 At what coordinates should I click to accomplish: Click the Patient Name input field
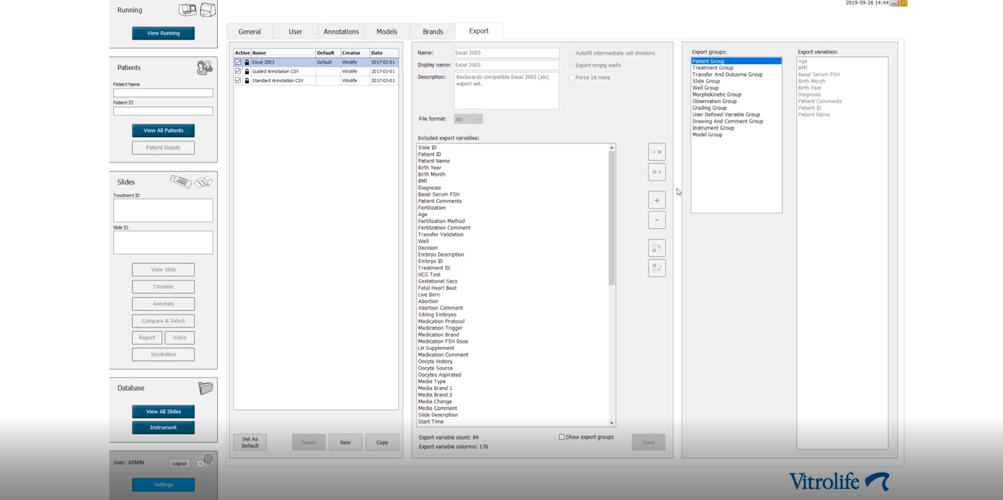click(x=163, y=93)
